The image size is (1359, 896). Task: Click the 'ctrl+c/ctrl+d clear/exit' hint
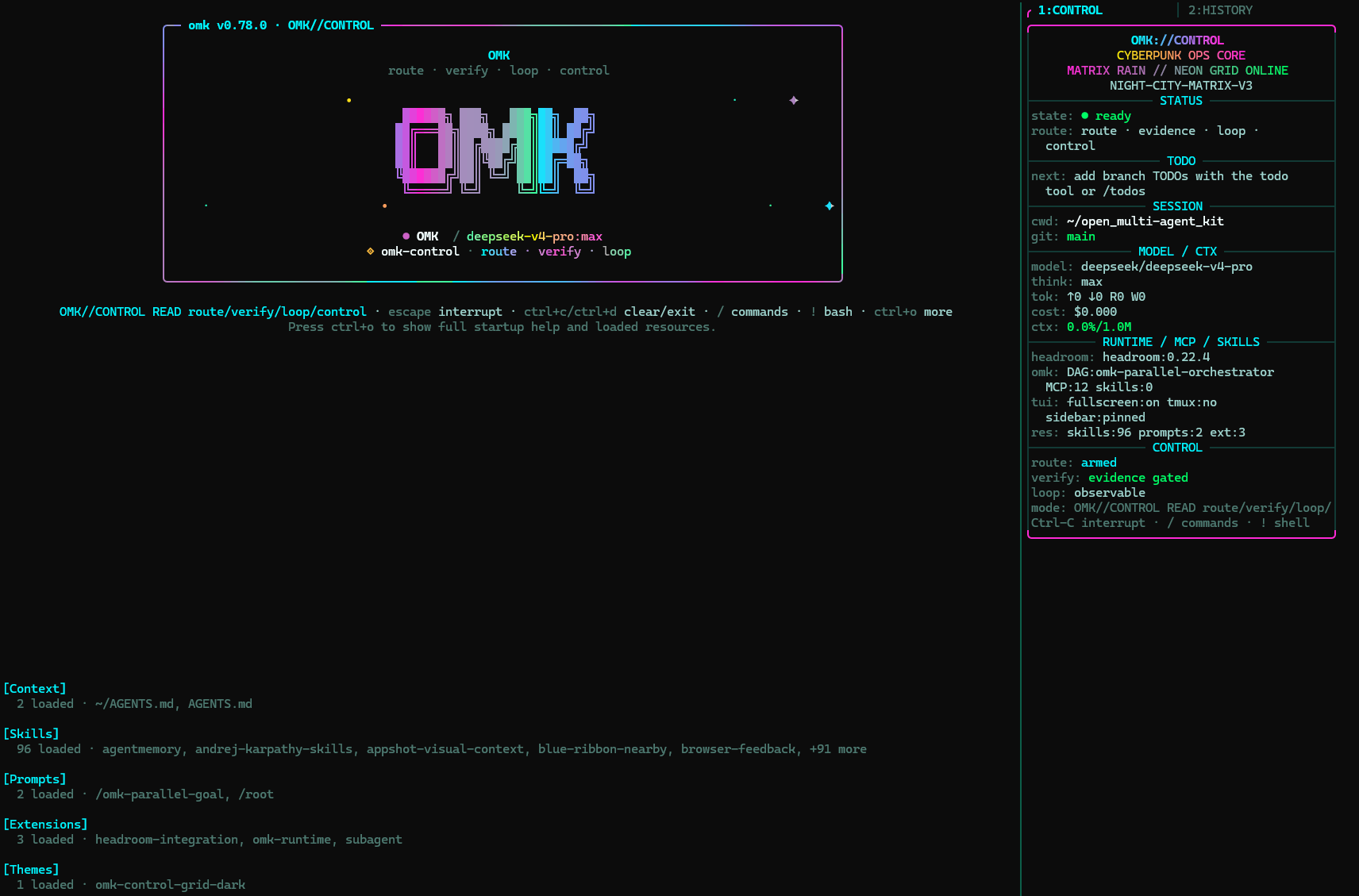[x=610, y=312]
